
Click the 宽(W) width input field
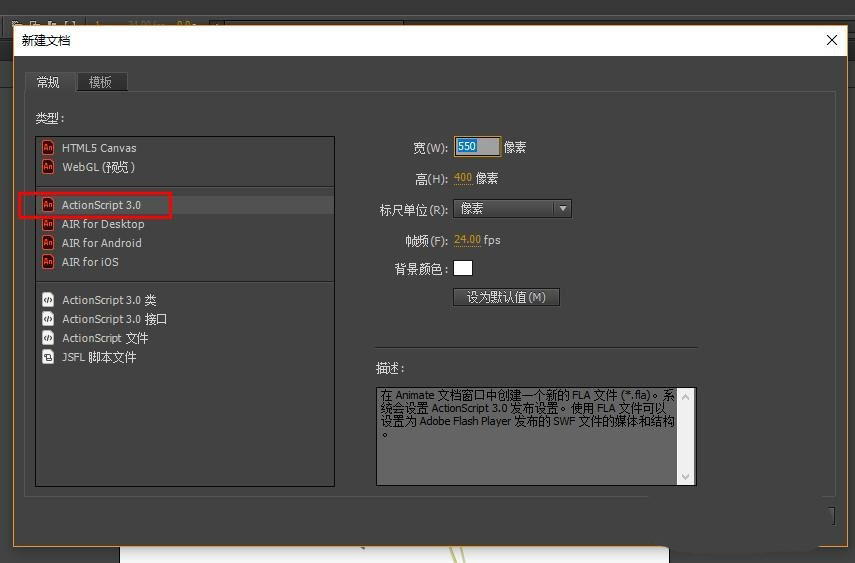[477, 146]
